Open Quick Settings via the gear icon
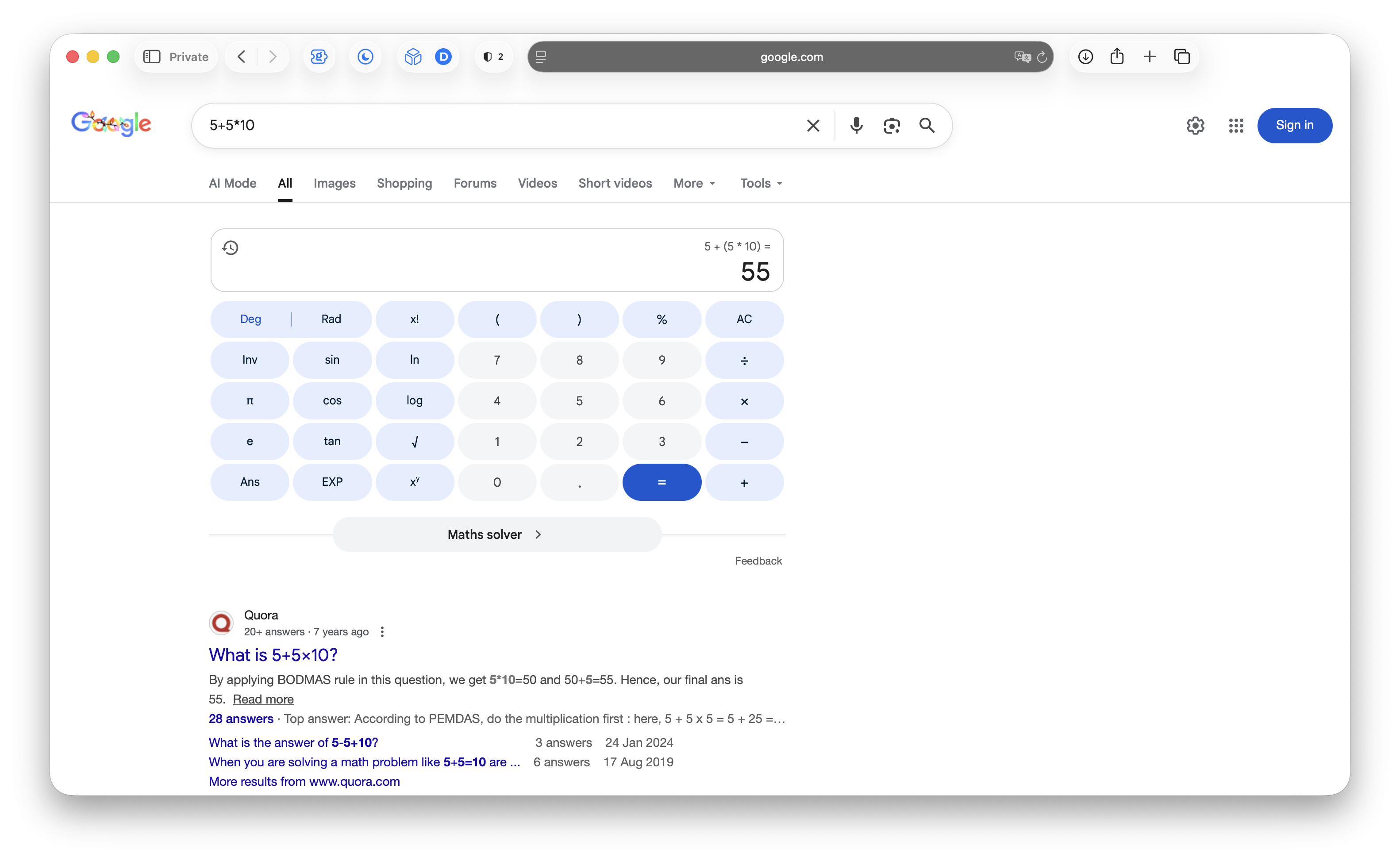The height and width of the screenshot is (861, 1400). pyautogui.click(x=1195, y=125)
